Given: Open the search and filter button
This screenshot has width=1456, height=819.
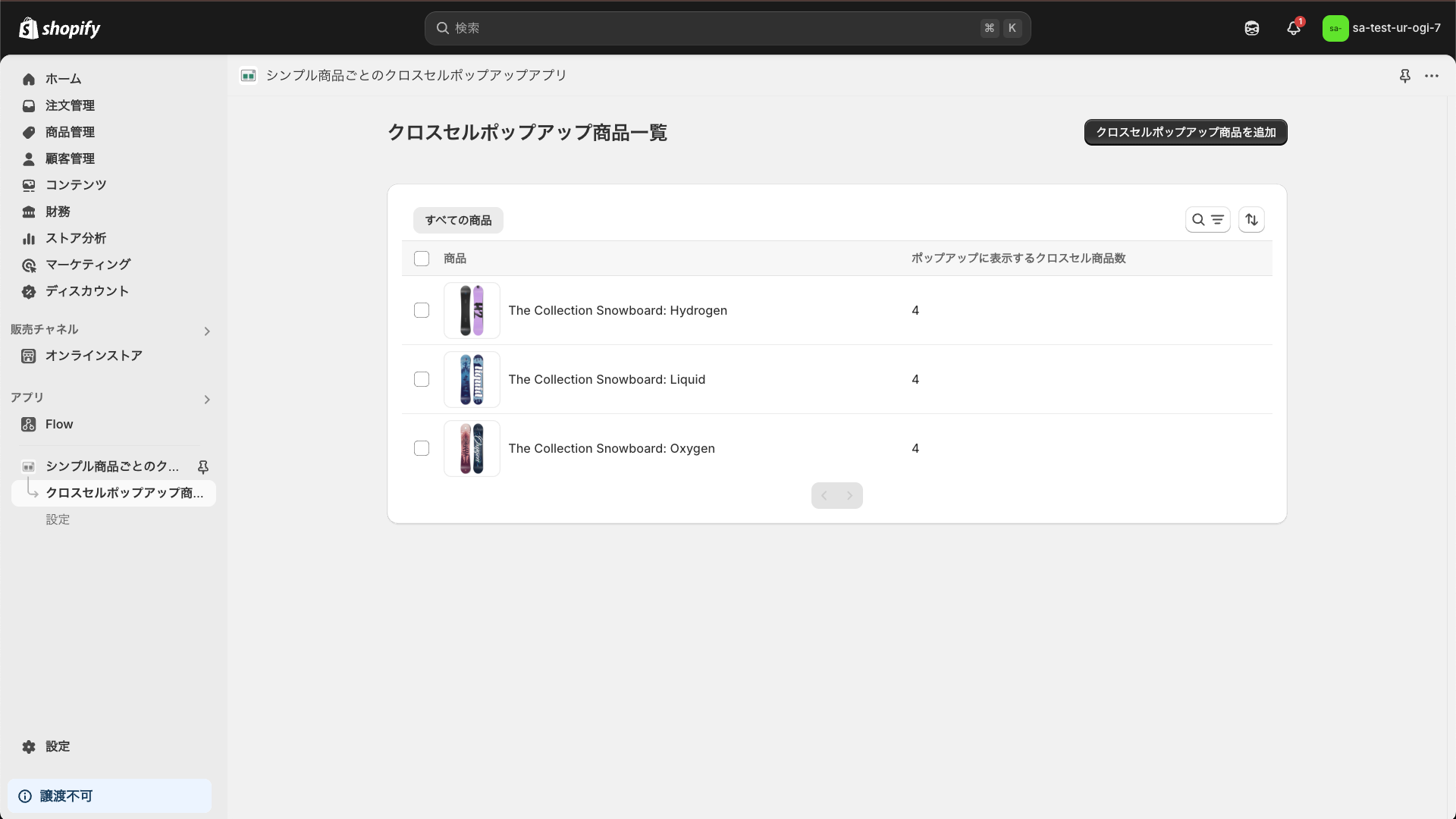Looking at the screenshot, I should click(1207, 220).
